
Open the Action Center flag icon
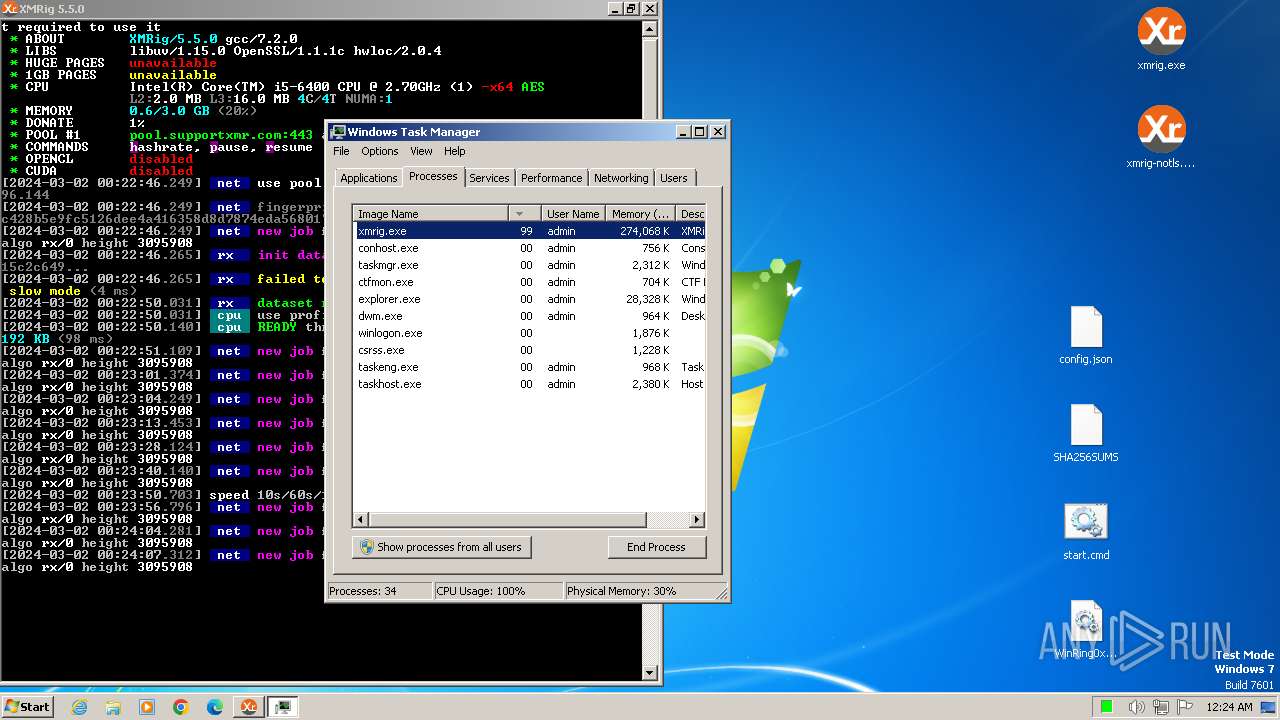(x=1186, y=707)
